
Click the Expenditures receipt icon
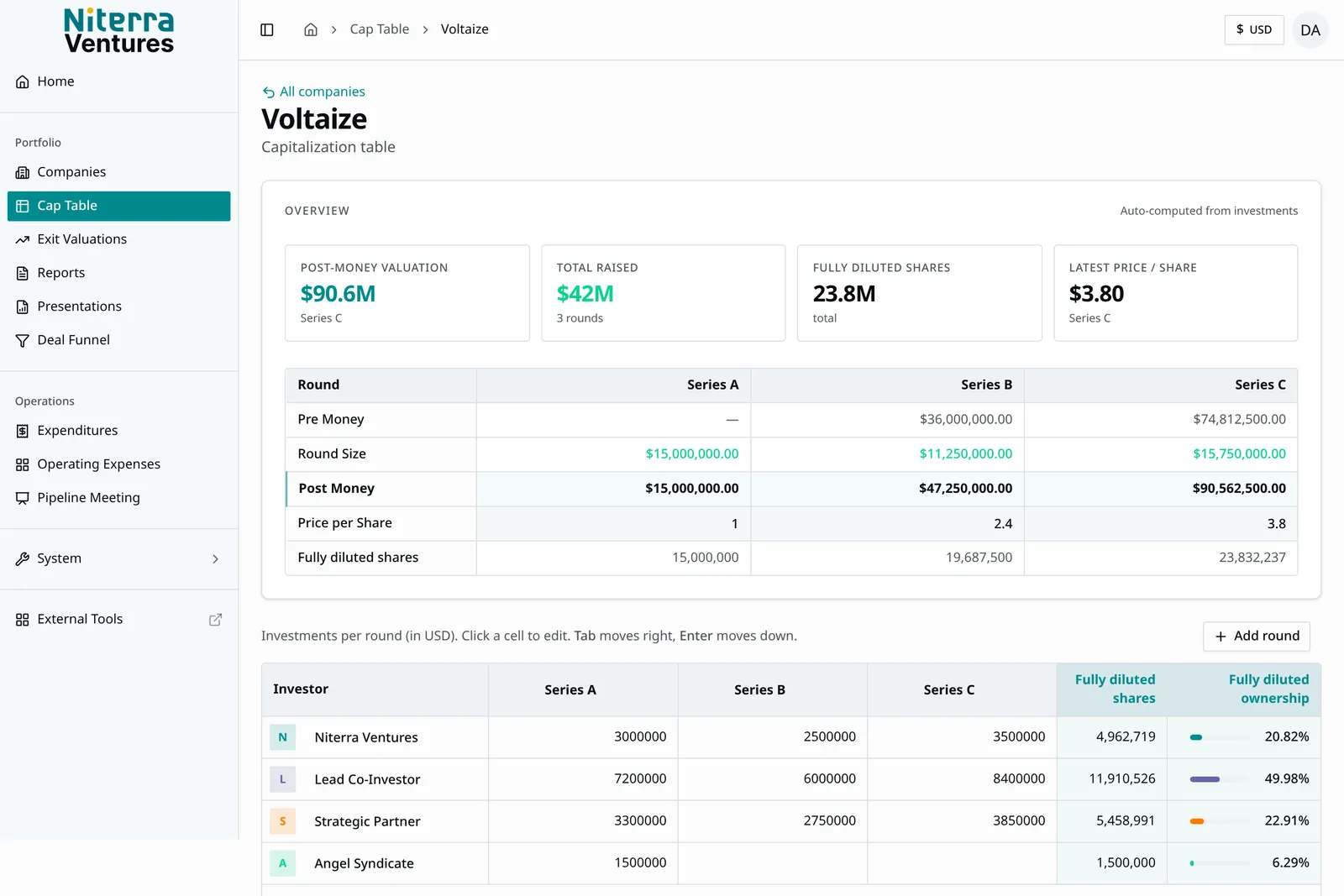point(23,431)
